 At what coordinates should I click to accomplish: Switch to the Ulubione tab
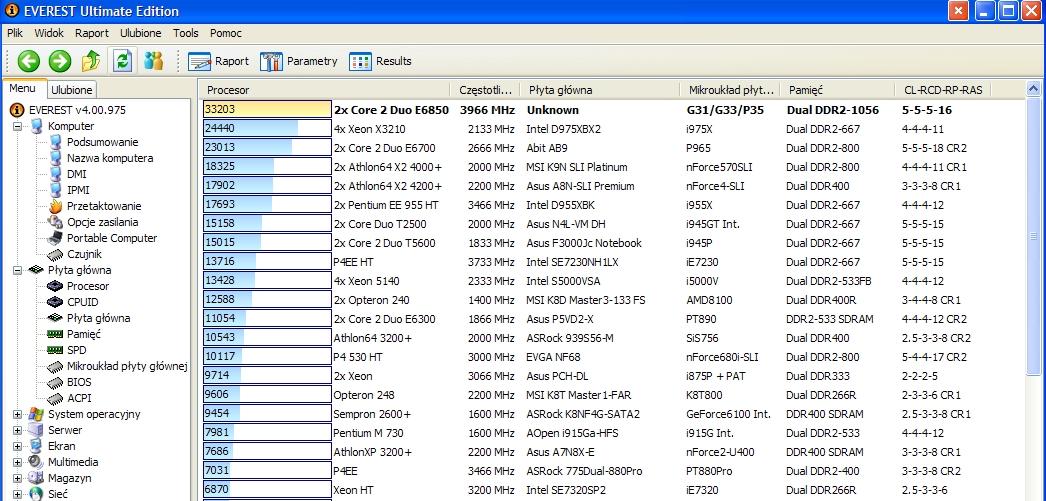72,90
